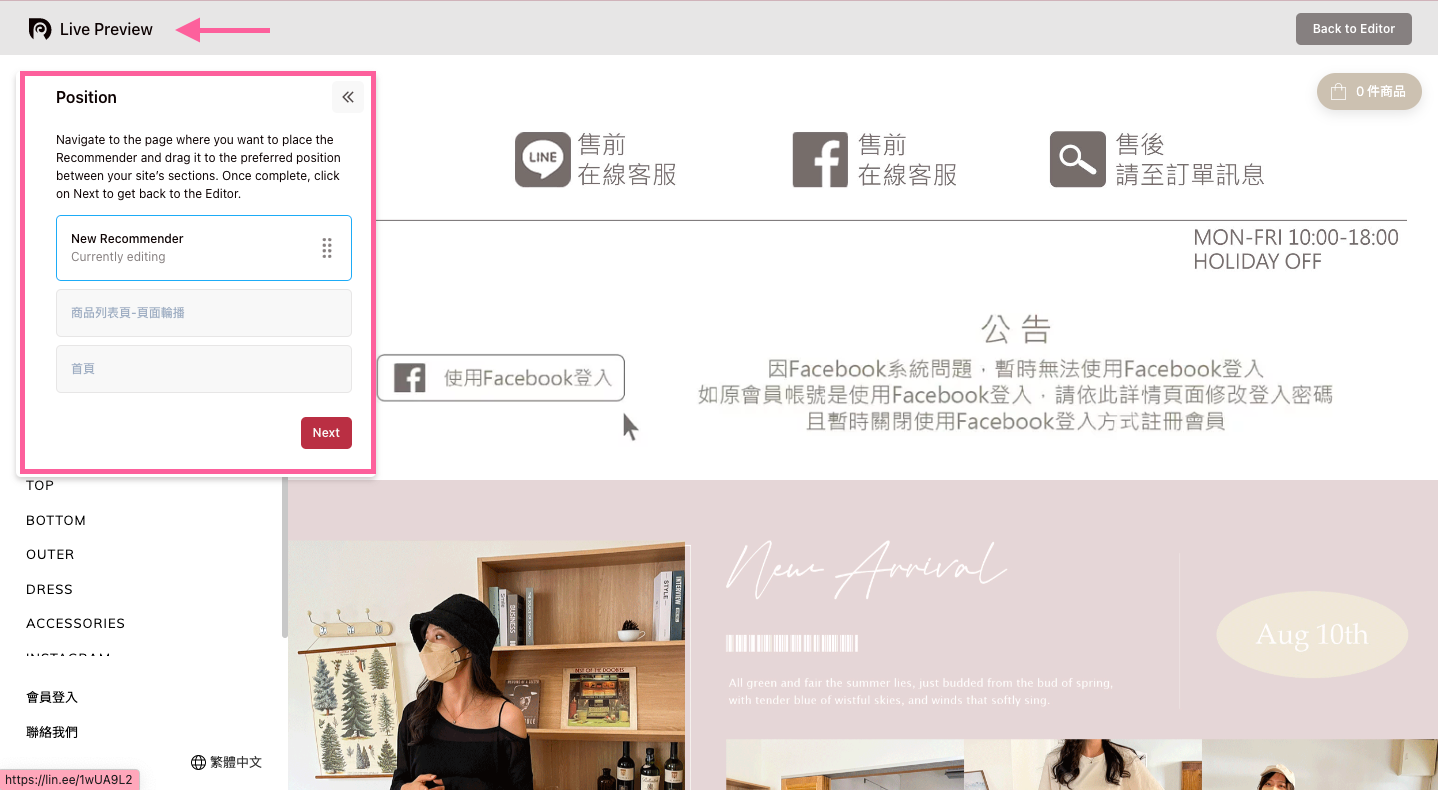Open the TOP category

coord(40,486)
